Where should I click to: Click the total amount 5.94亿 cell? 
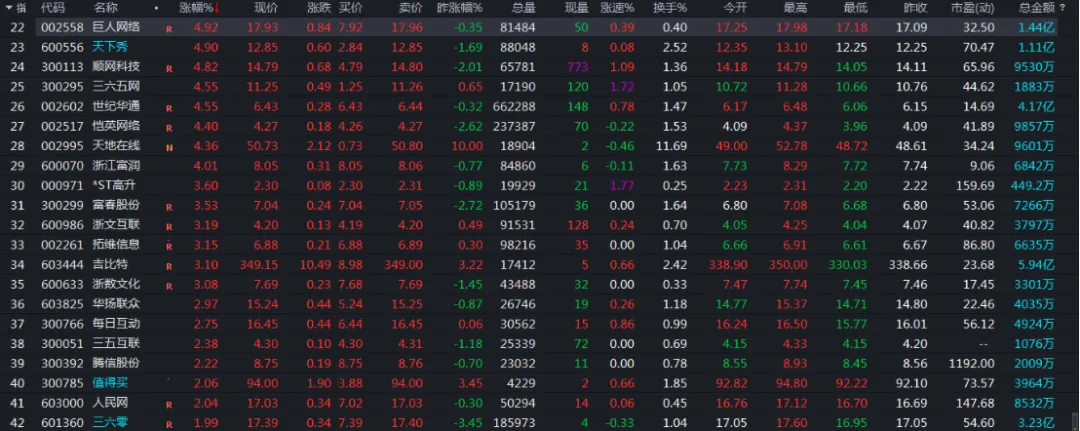click(1036, 264)
